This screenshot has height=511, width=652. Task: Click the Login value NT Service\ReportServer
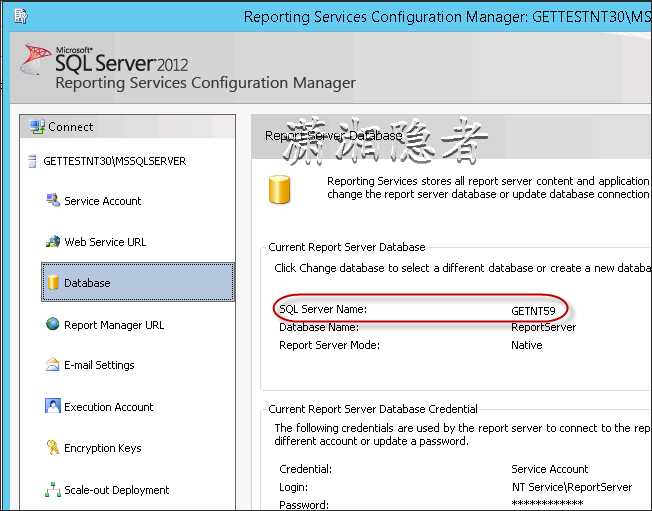(572, 487)
